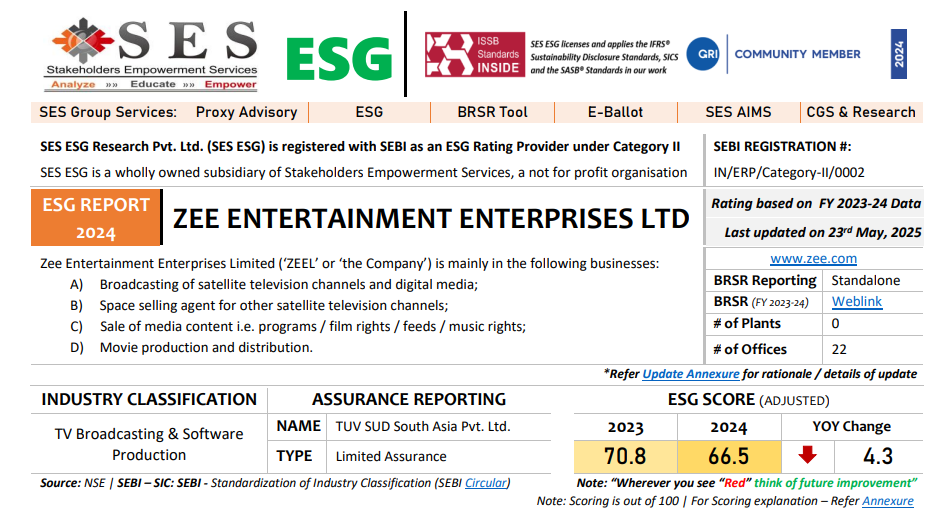Click the orange ESG REPORT 2024 box

coord(96,217)
